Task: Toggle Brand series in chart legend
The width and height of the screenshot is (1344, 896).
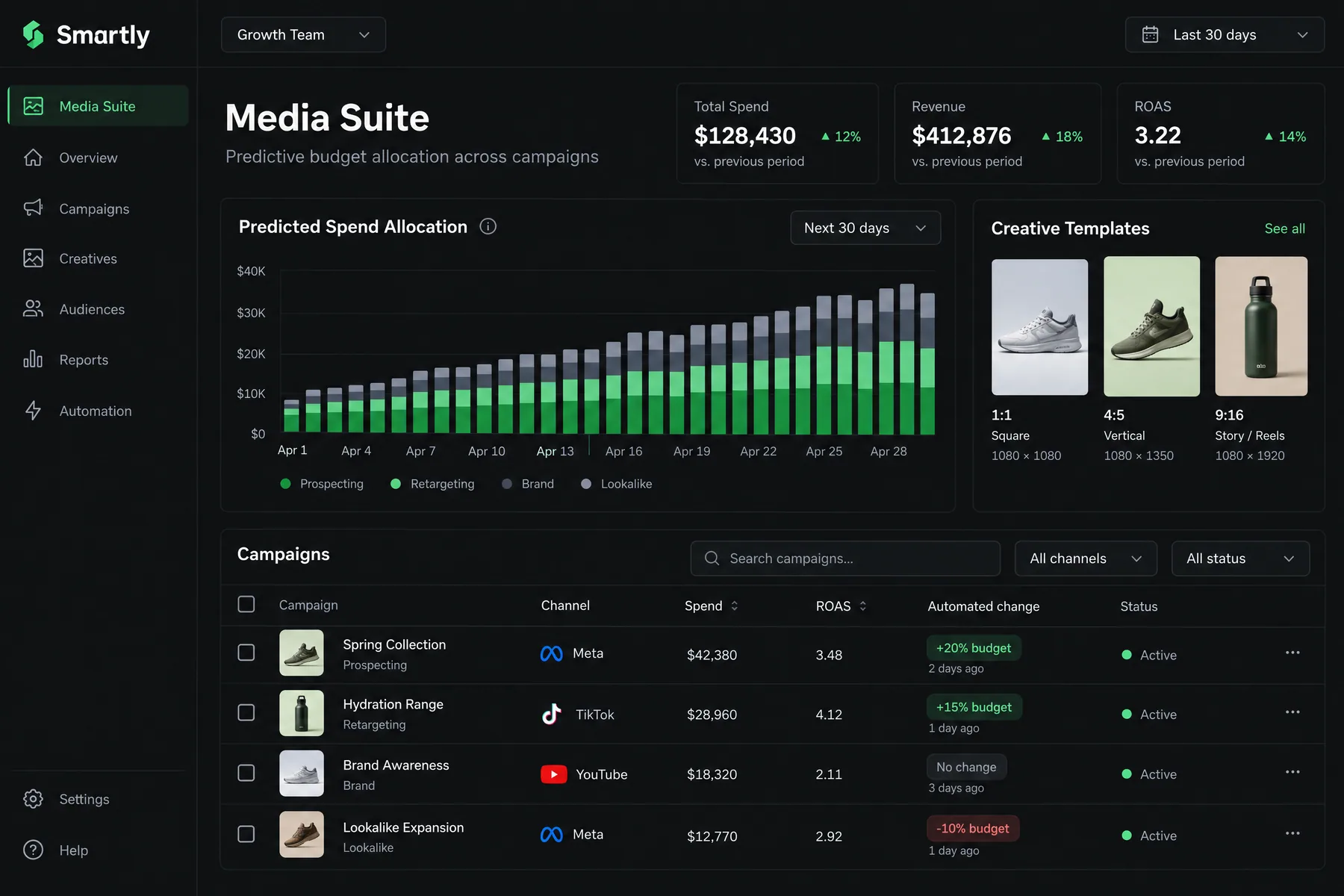Action: 528,484
